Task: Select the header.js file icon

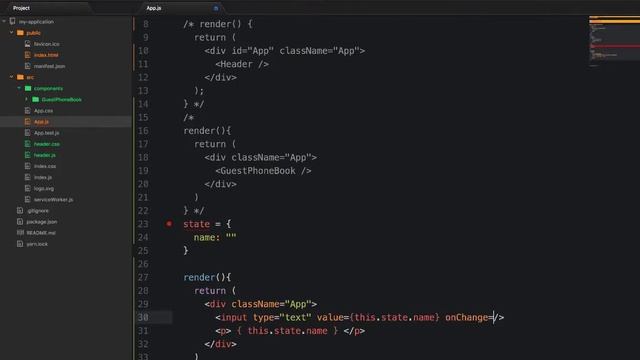Action: (27, 155)
